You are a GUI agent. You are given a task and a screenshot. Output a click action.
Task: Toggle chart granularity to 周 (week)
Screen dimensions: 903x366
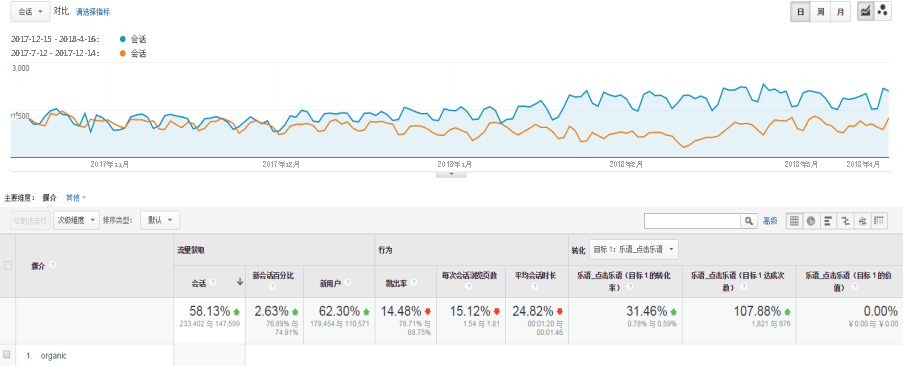[x=820, y=12]
